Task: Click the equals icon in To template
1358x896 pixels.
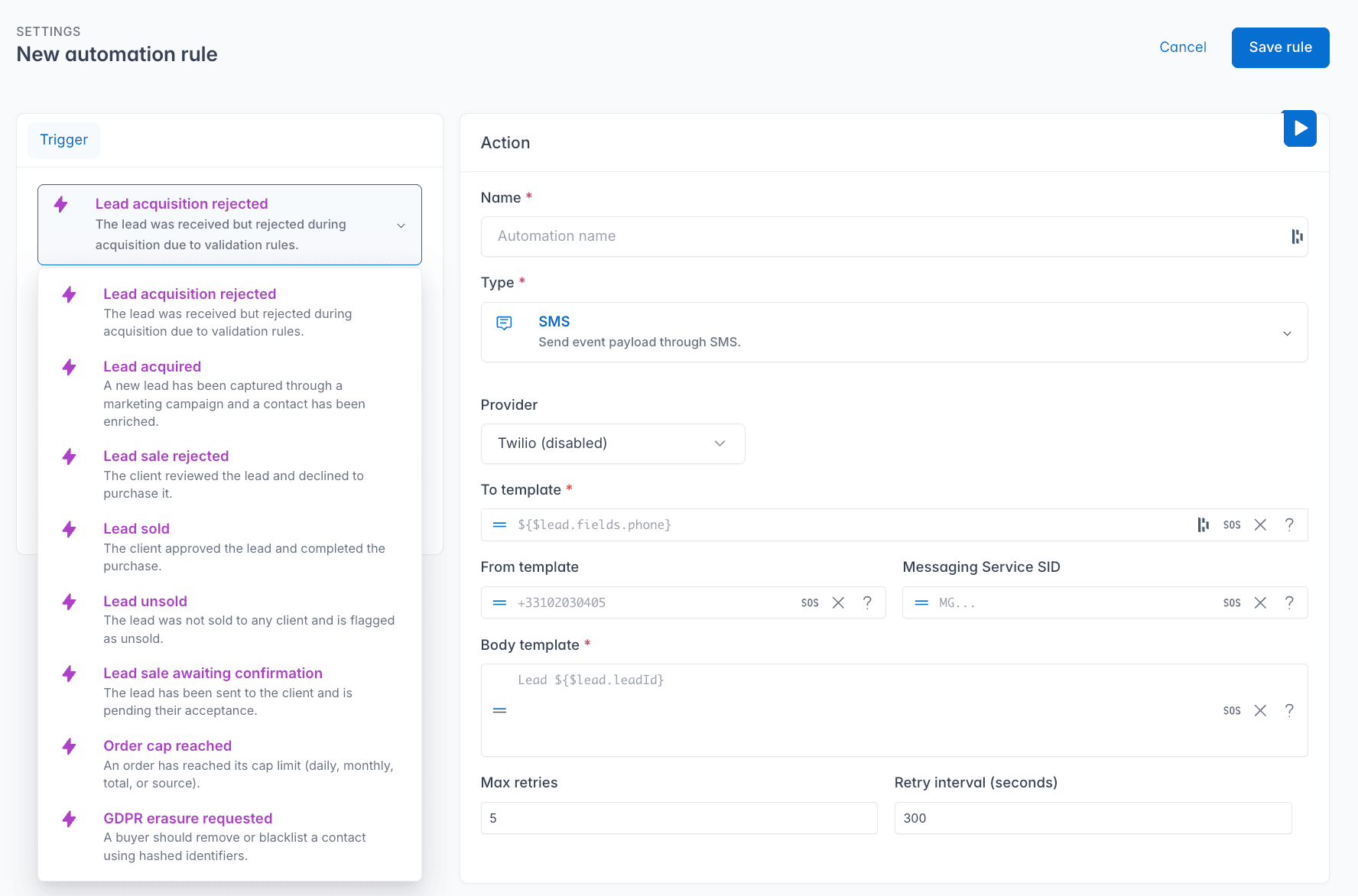Action: click(499, 524)
